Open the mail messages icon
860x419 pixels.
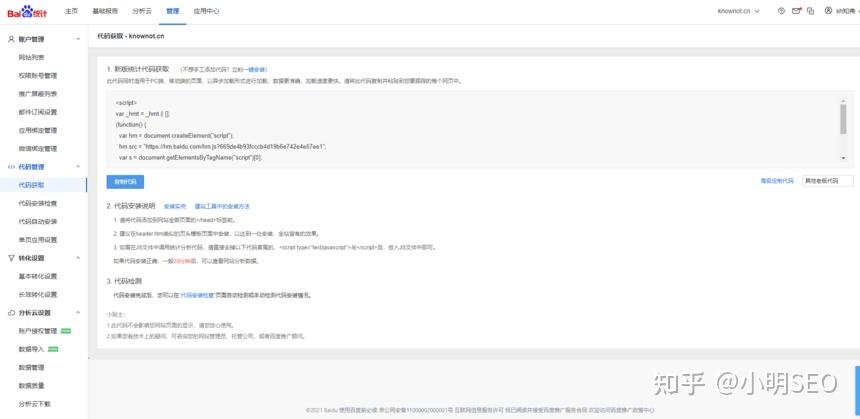tap(796, 11)
